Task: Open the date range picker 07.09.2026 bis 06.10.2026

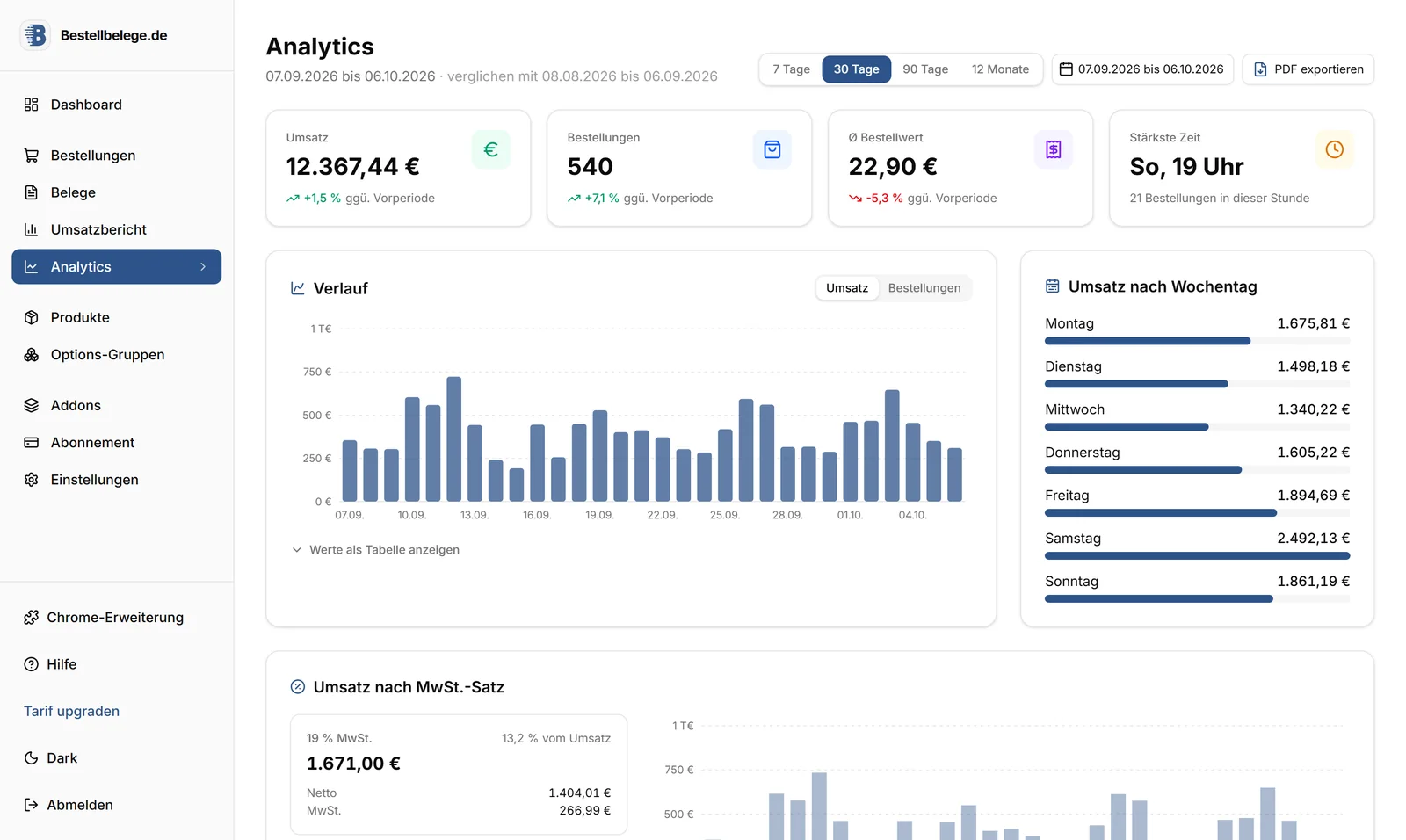Action: point(1142,69)
